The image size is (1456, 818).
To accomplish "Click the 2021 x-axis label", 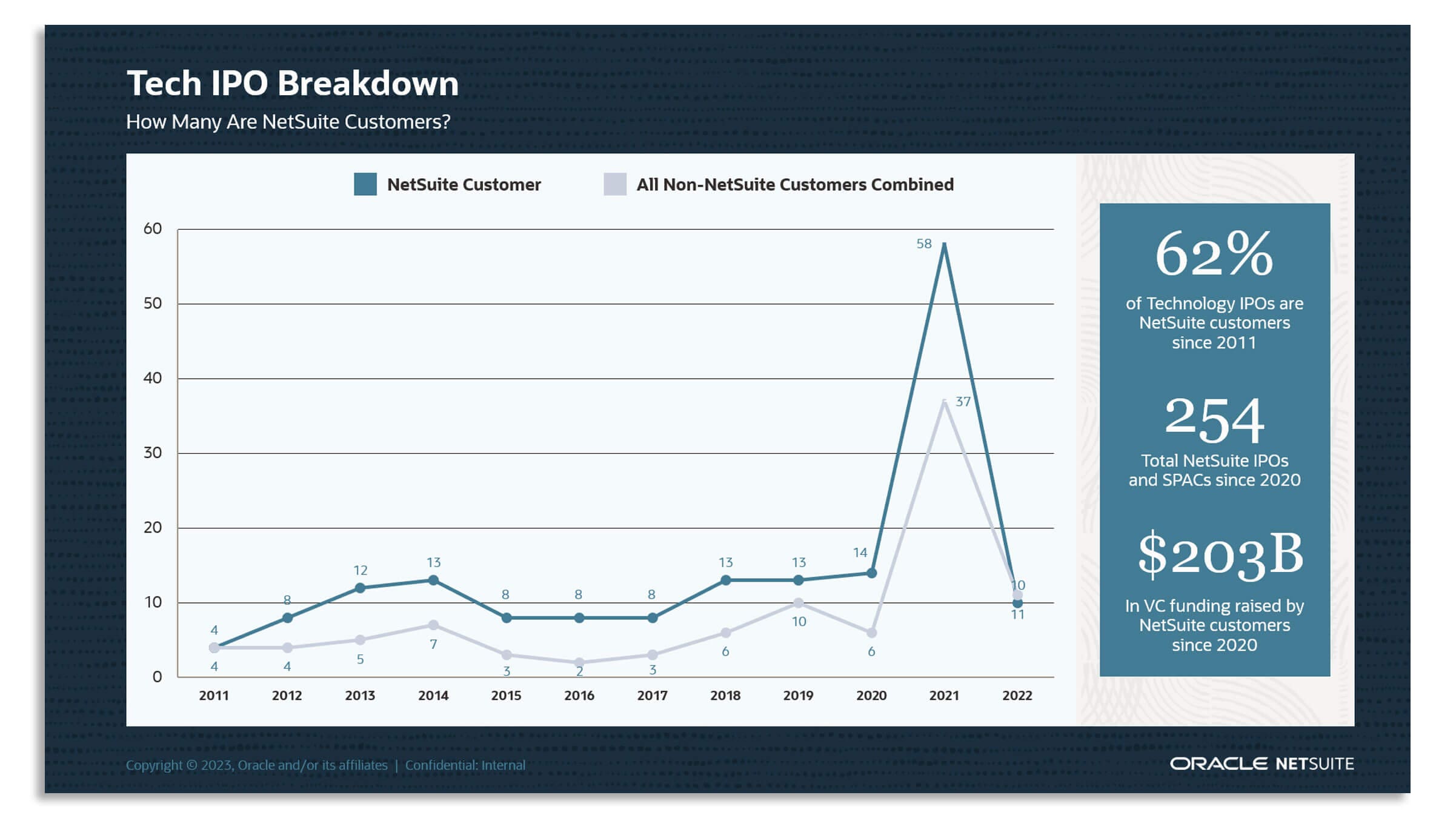I will tap(944, 695).
